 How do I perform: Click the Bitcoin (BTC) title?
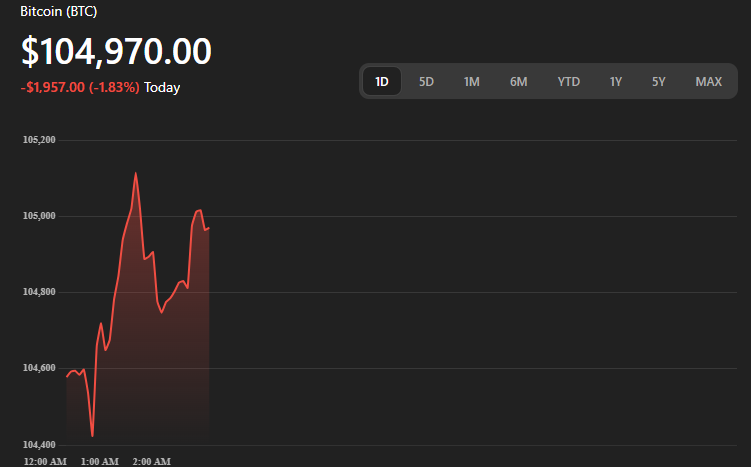click(59, 11)
